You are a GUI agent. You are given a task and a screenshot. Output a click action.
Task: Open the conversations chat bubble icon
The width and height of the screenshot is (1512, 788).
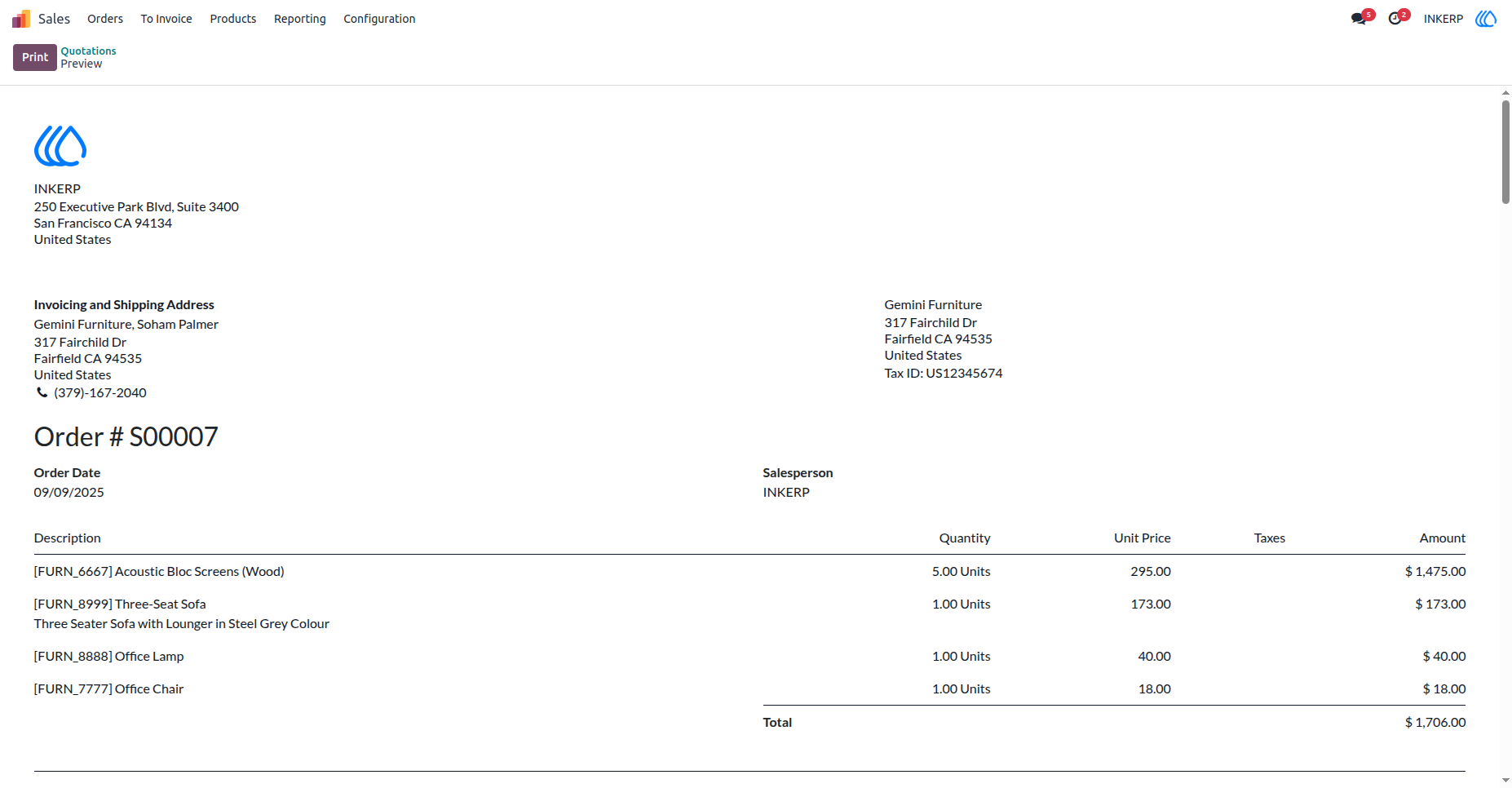pyautogui.click(x=1359, y=19)
